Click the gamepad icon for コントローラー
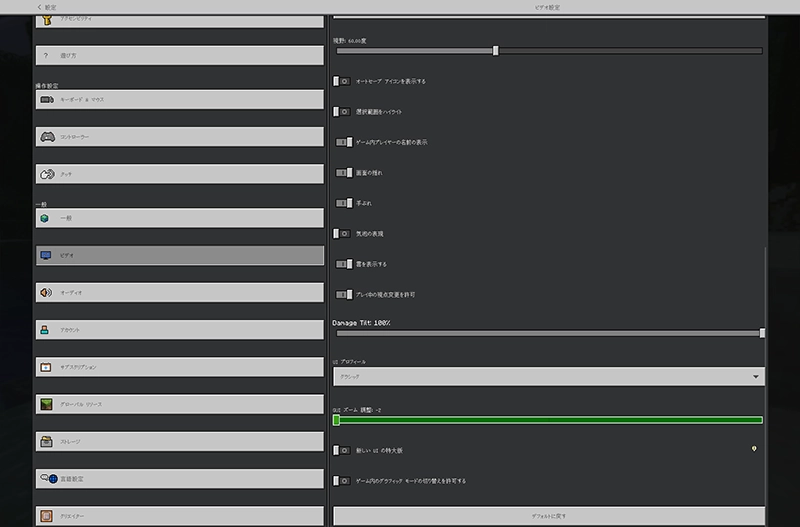800x527 pixels. [x=46, y=136]
